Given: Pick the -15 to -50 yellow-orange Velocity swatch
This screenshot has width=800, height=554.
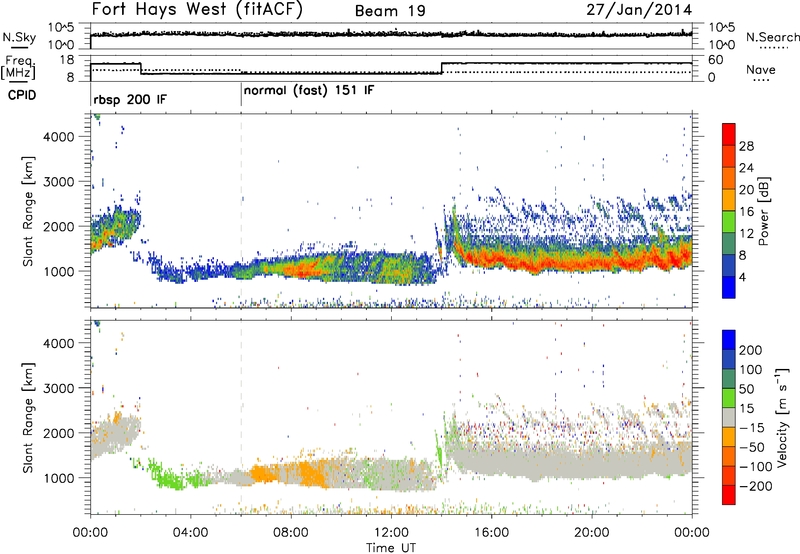Looking at the screenshot, I should tap(729, 437).
